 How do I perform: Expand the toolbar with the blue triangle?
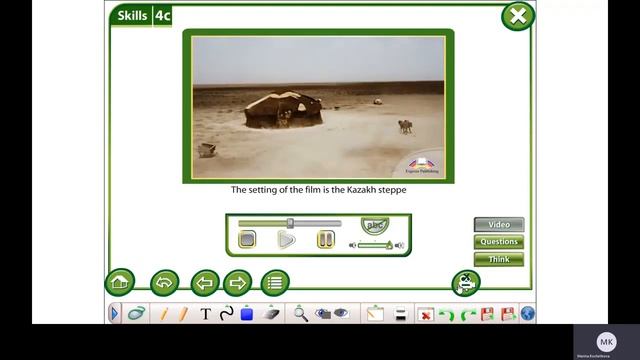(x=115, y=313)
